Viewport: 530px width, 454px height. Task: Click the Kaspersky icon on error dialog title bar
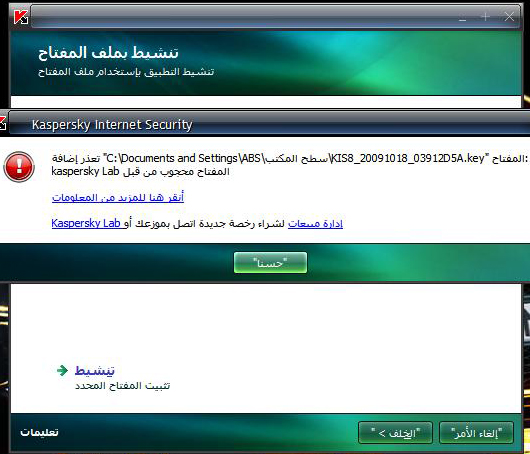click(2, 123)
